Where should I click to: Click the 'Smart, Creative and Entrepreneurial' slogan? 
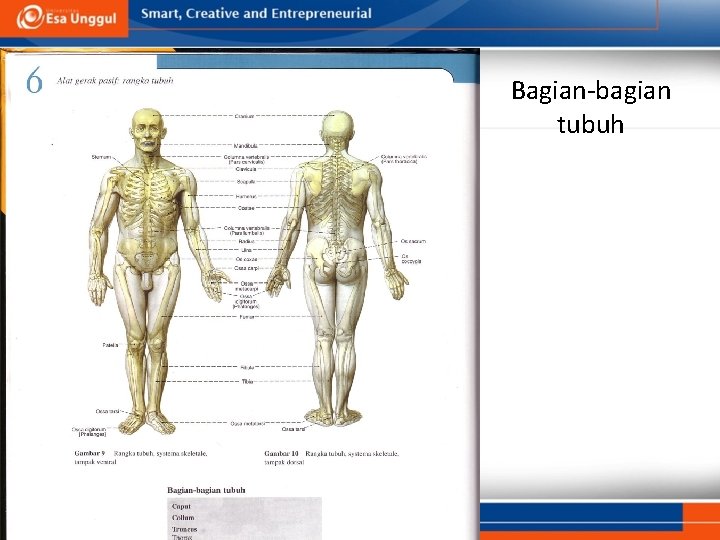tap(256, 13)
